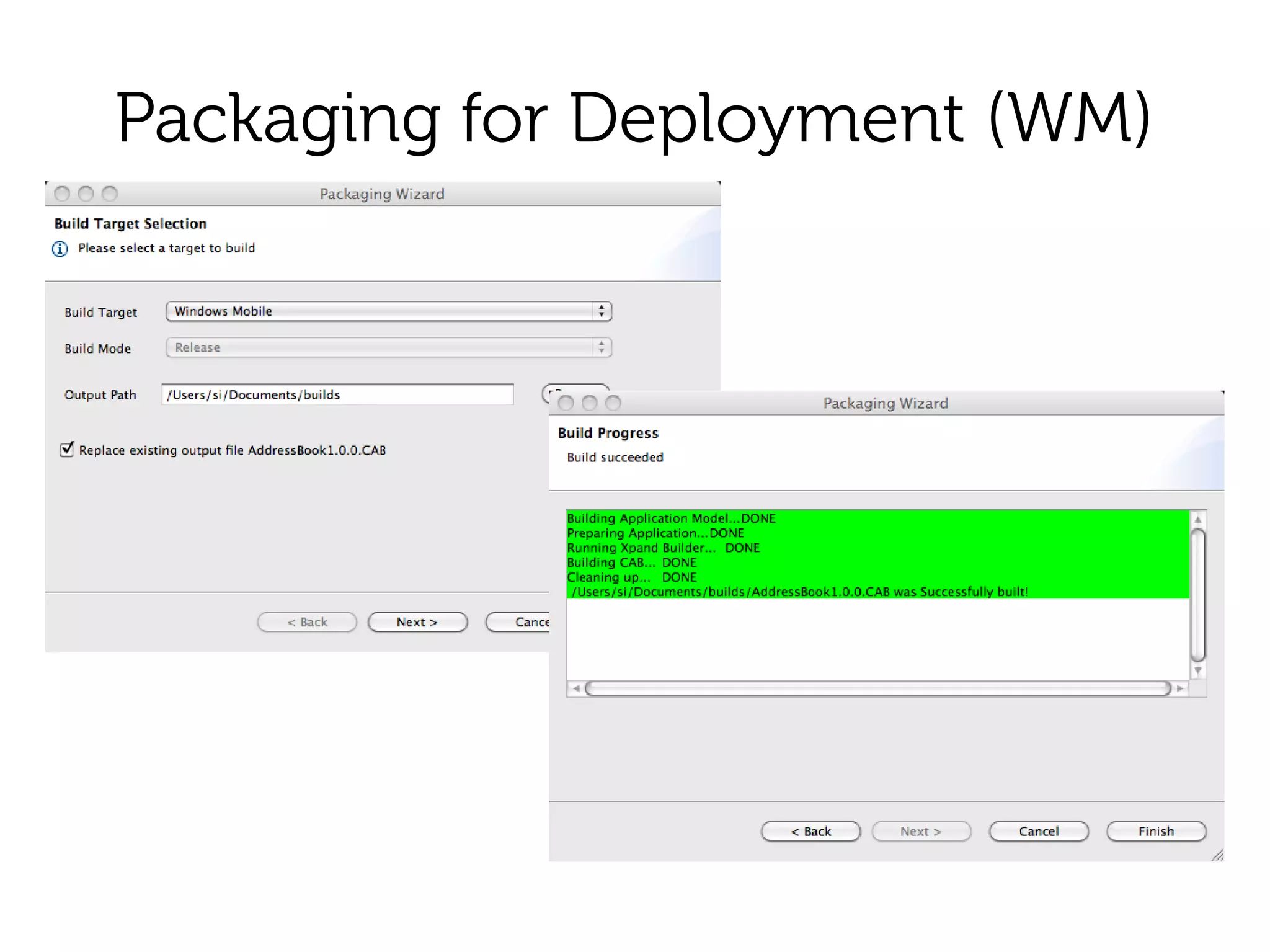Click the vertical scrollbar thumb of the build log
The width and height of the screenshot is (1270, 952).
pyautogui.click(x=1198, y=595)
